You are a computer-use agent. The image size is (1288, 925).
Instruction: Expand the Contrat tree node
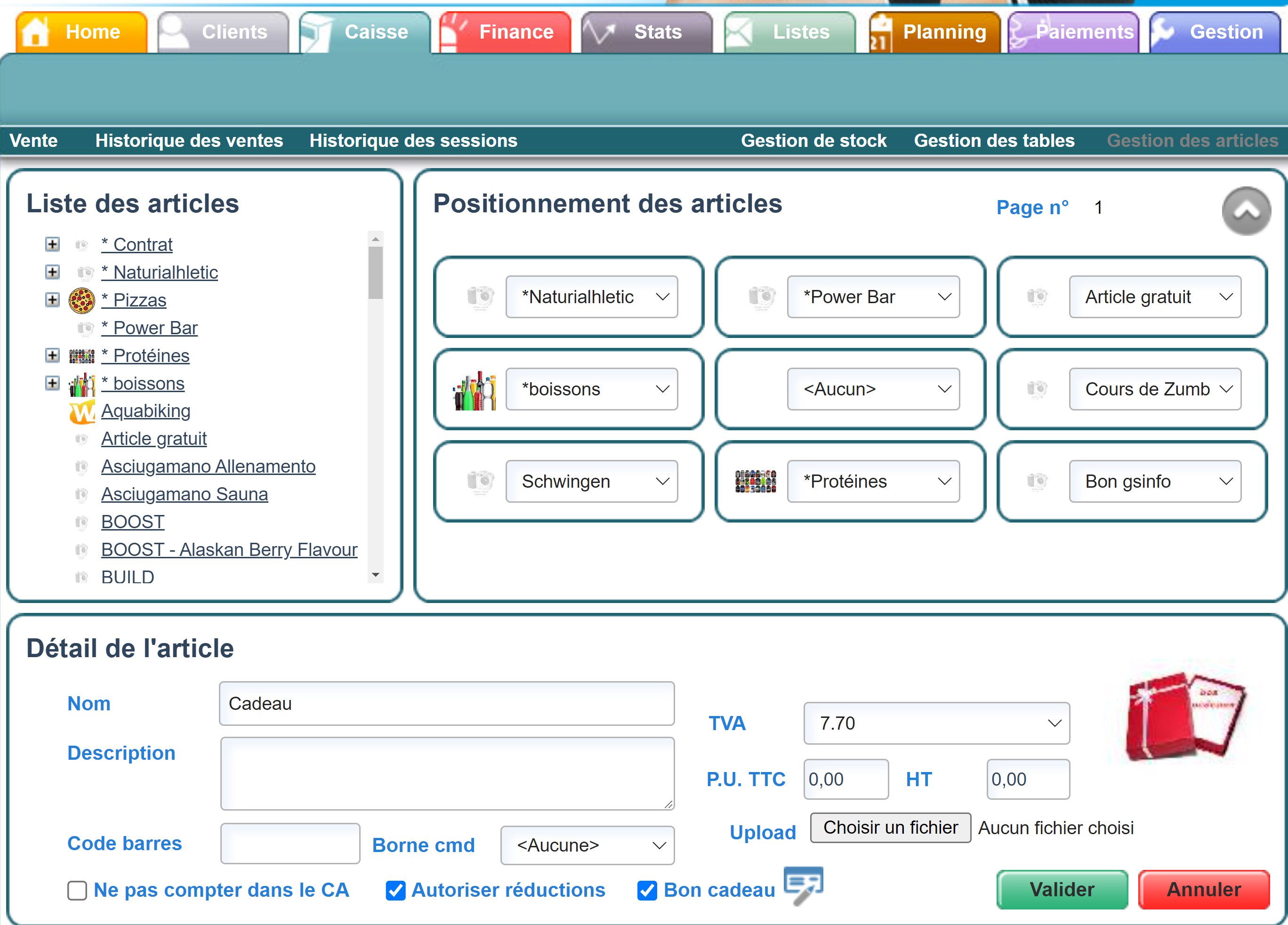[x=52, y=245]
